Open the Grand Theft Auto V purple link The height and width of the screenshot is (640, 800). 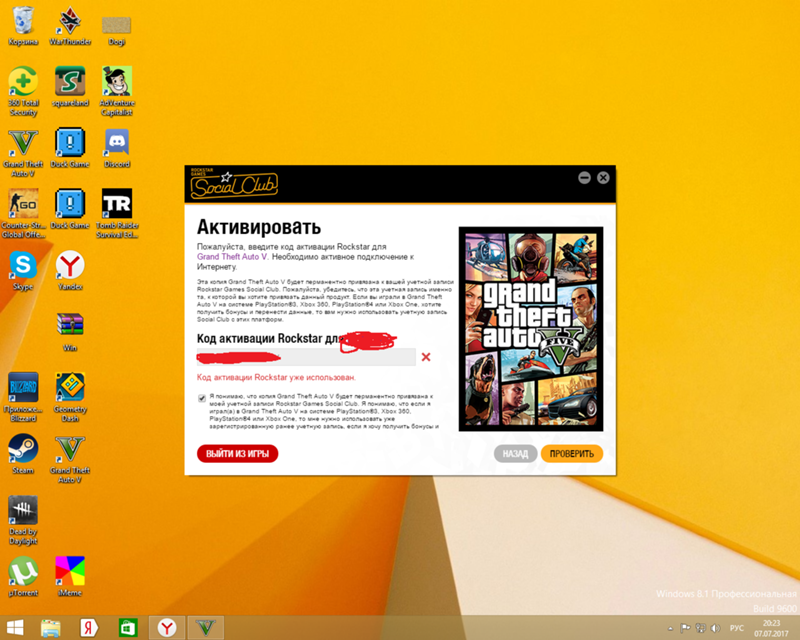click(x=232, y=257)
